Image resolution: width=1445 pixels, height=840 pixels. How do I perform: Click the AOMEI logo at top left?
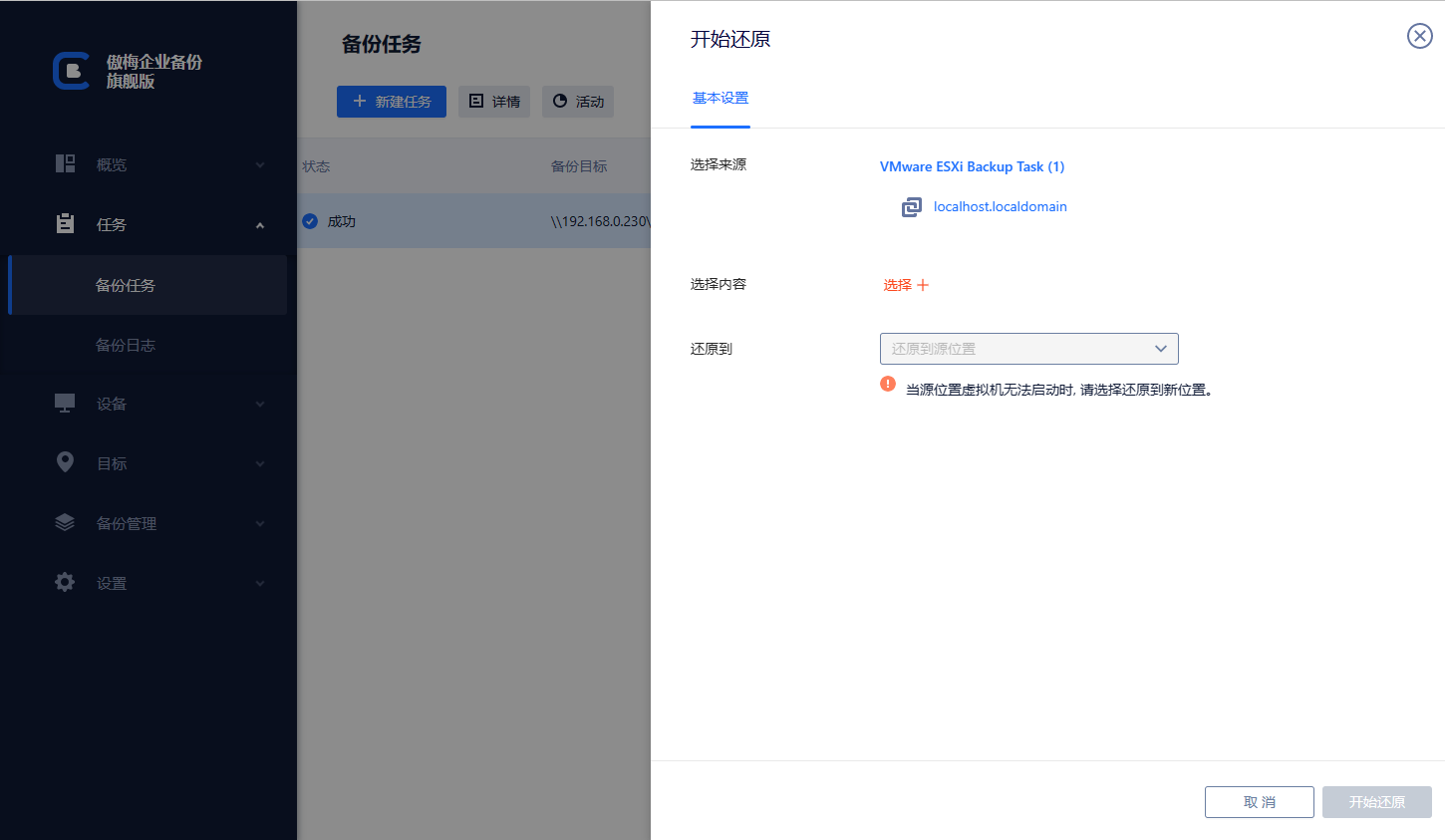pos(70,70)
